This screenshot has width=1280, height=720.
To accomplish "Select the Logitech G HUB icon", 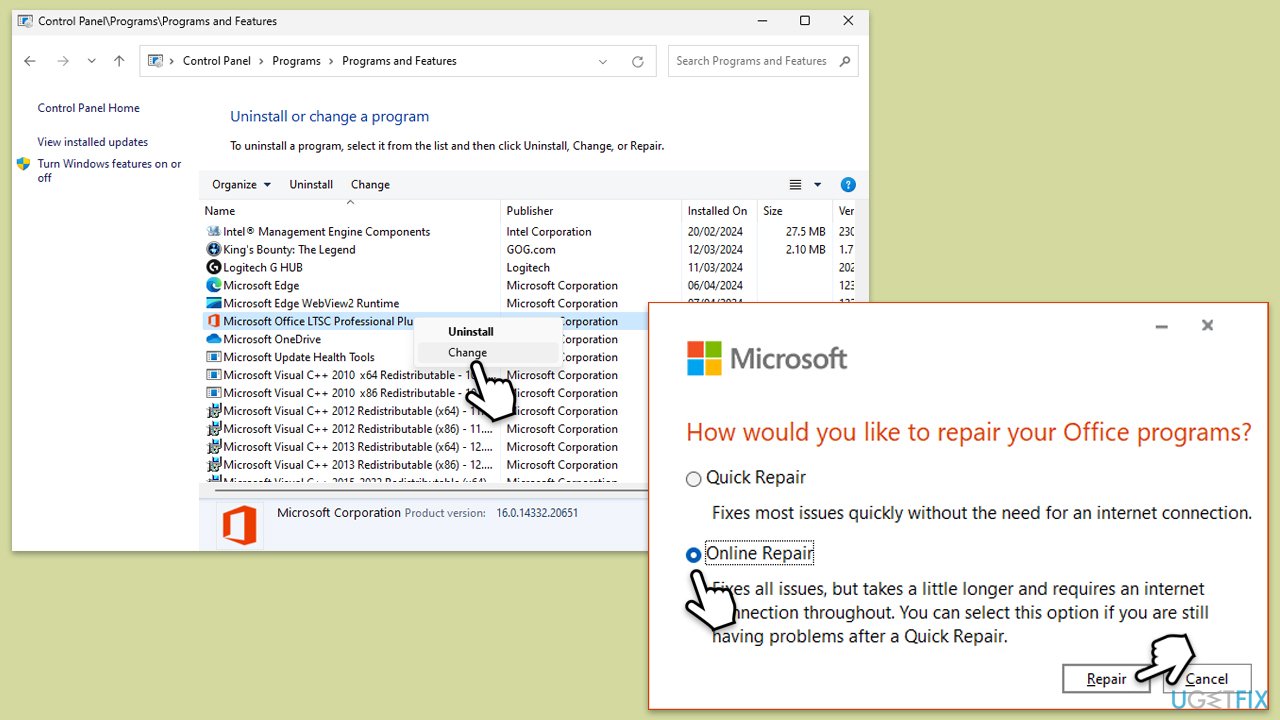I will tap(213, 267).
